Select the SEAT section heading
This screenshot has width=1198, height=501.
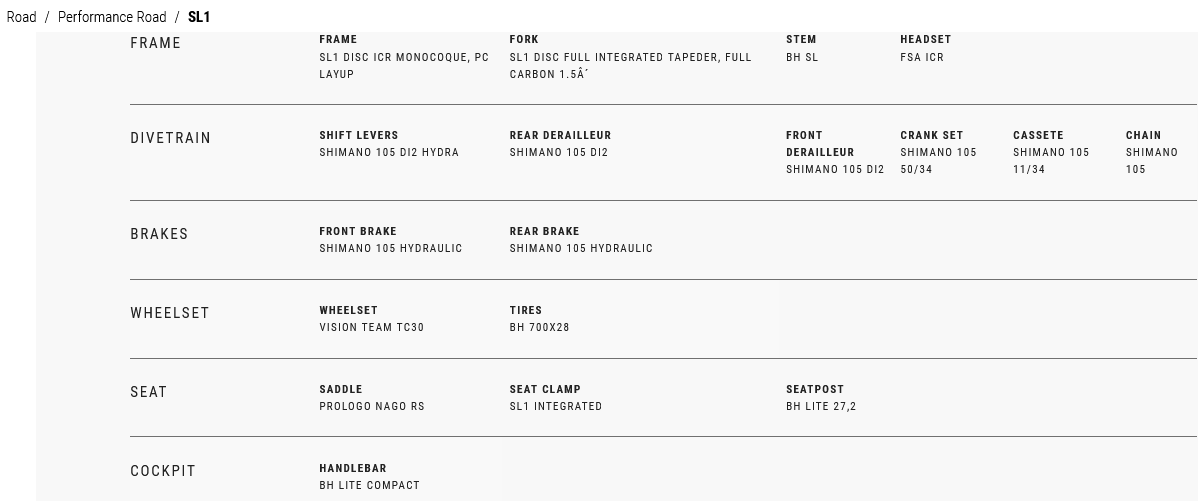pos(149,392)
